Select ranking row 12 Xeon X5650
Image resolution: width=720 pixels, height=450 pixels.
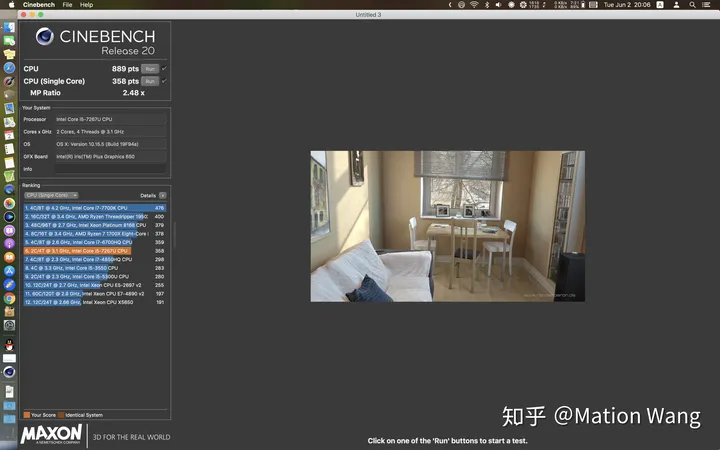coord(95,303)
